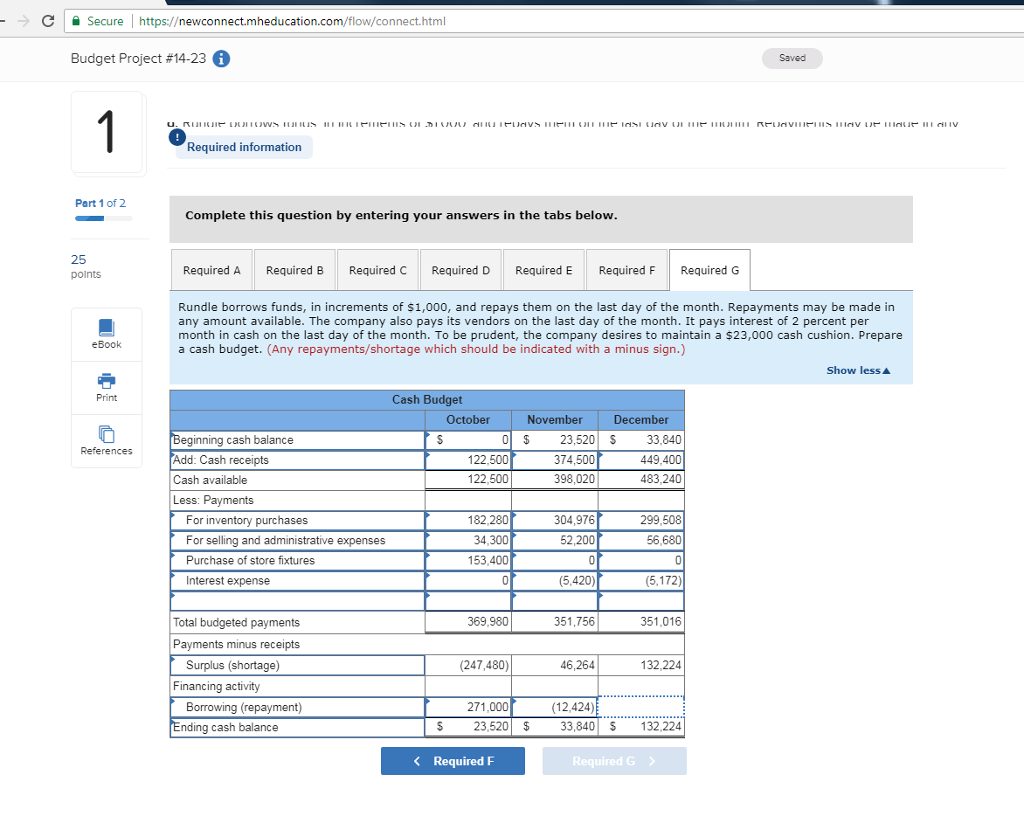The image size is (1024, 816).
Task: Click the exclamation icon by Required information
Action: pyautogui.click(x=177, y=137)
